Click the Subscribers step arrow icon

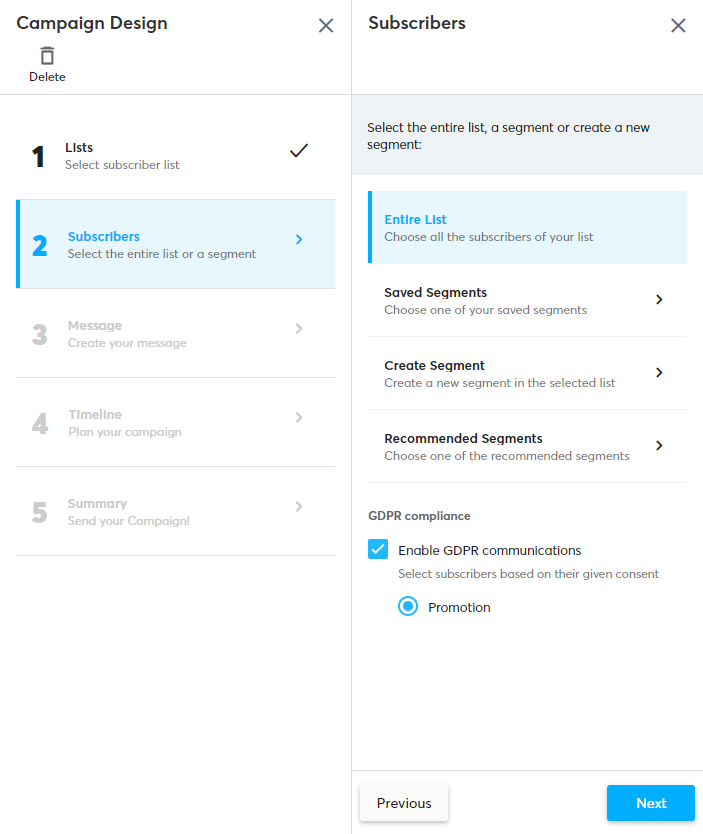tap(299, 239)
